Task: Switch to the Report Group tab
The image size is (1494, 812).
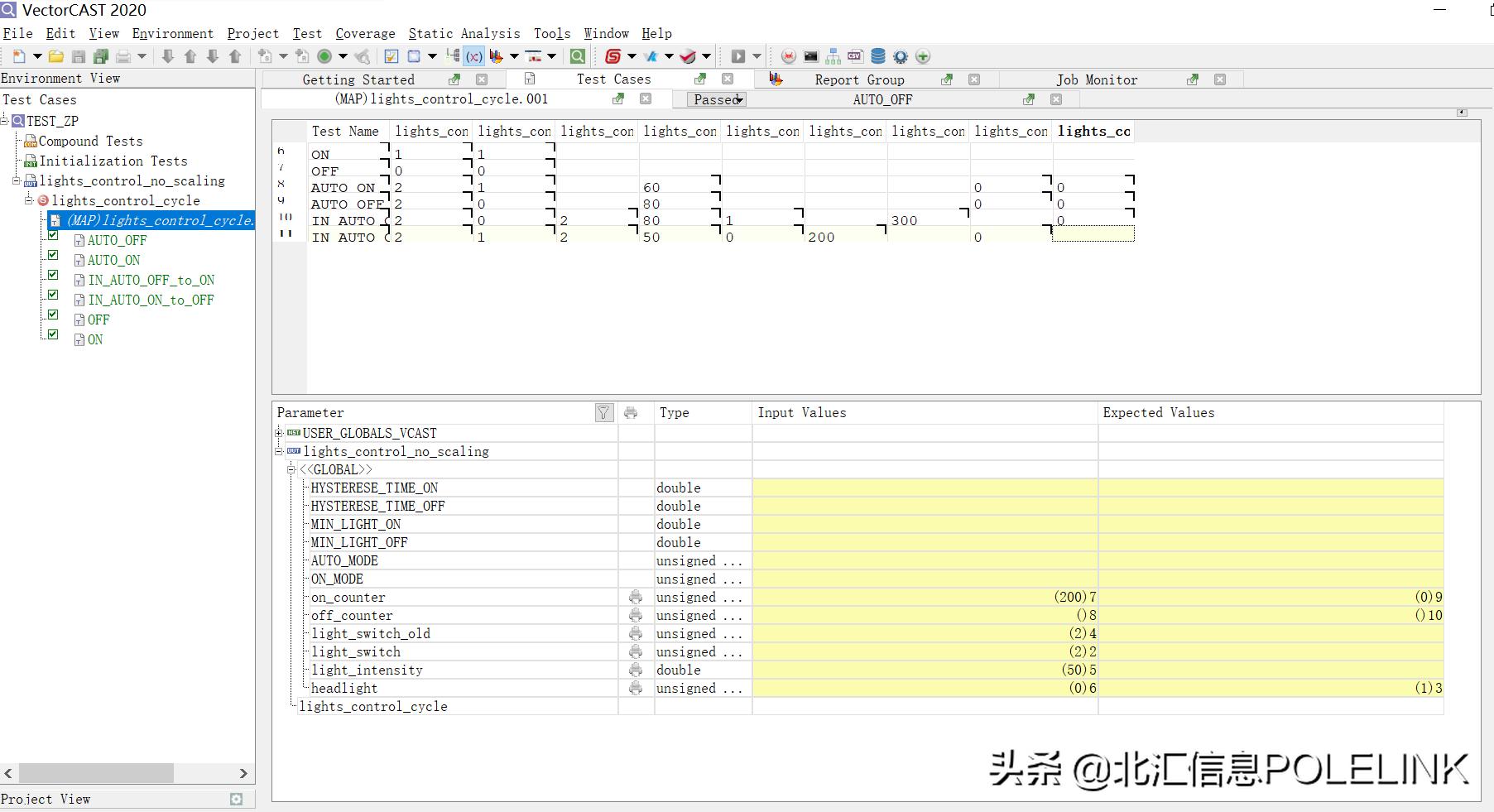Action: point(859,79)
